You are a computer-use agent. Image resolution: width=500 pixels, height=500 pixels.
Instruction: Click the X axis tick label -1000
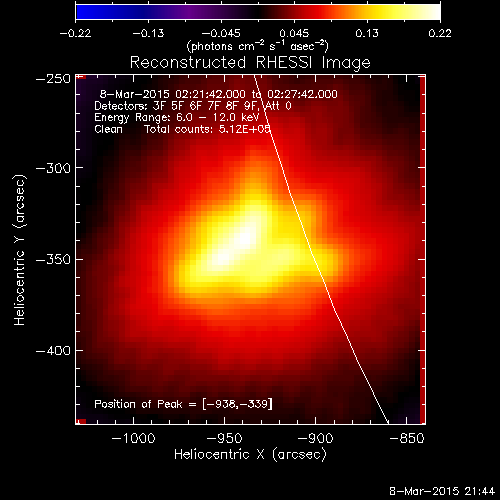tap(134, 438)
